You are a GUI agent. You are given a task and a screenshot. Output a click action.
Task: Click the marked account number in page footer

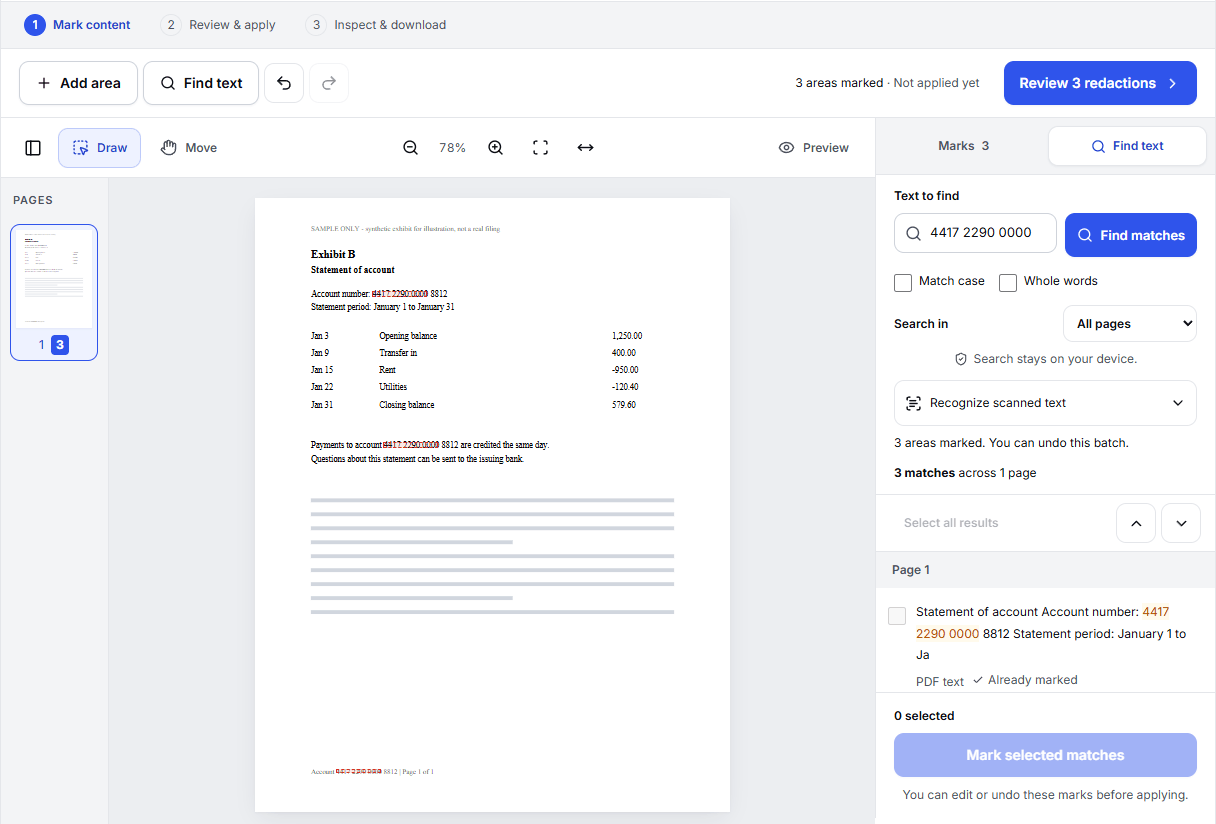click(x=359, y=772)
